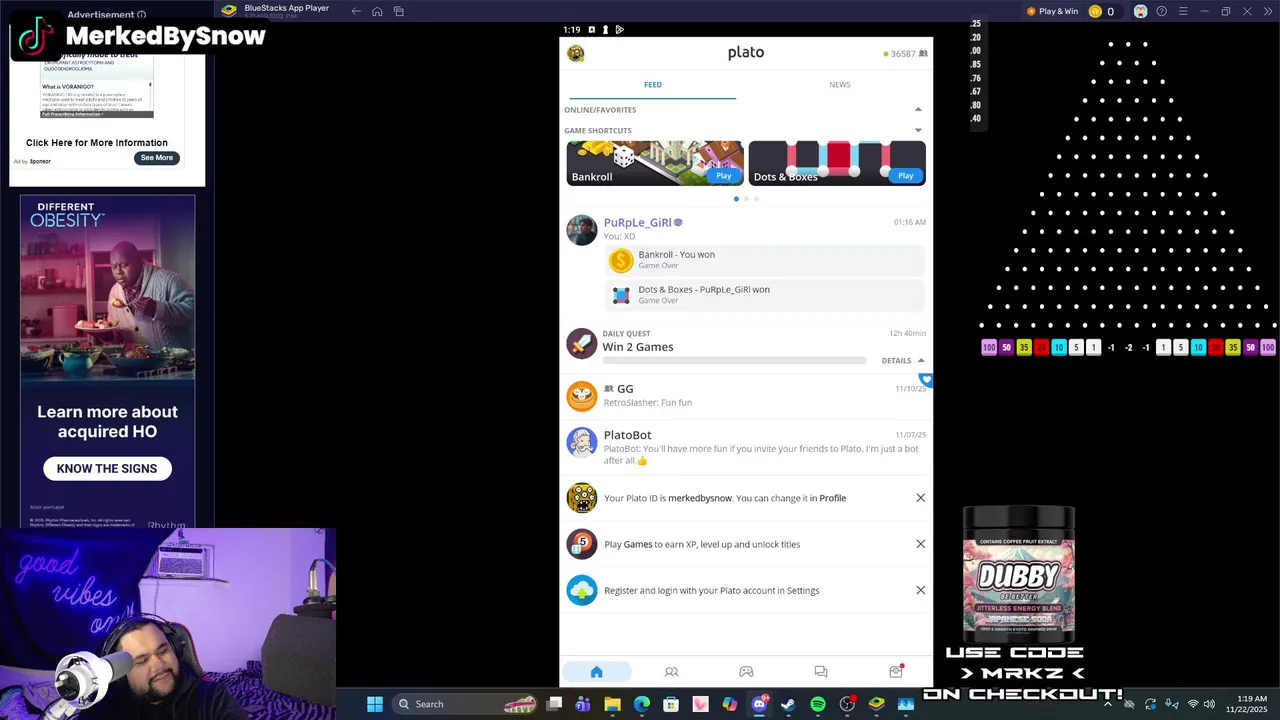Open the 'Bankroll - You won' result

click(765, 260)
